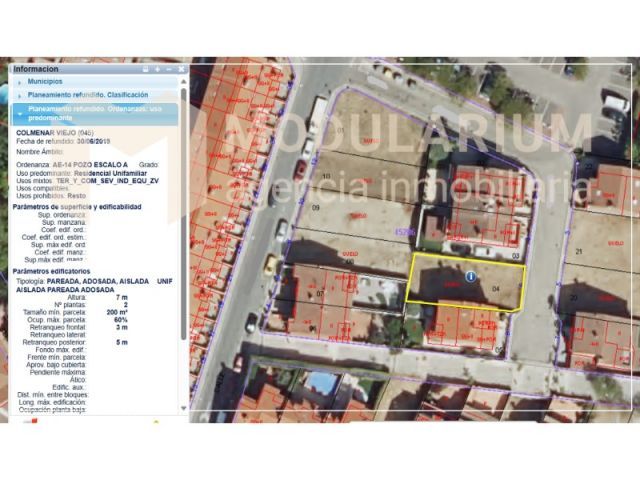Click parcel label 07 on the map
The height and width of the screenshot is (480, 640).
(x=320, y=293)
